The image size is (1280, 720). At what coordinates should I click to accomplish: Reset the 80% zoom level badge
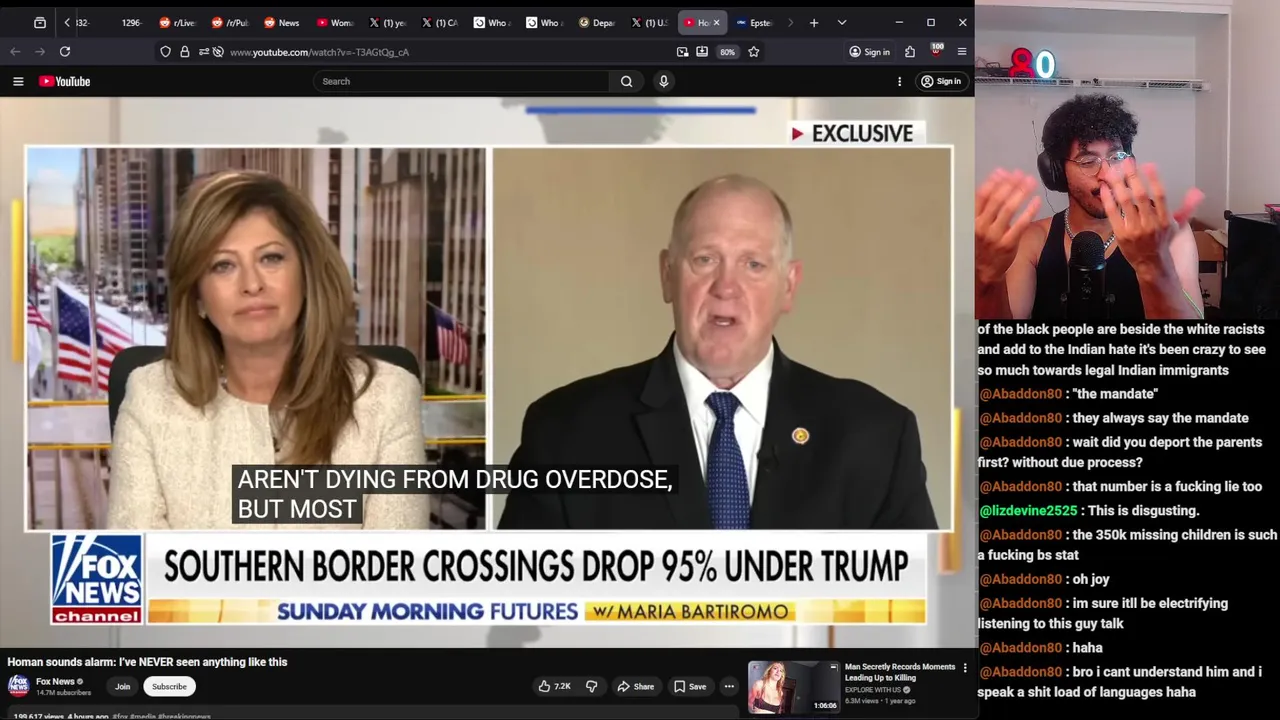727,52
